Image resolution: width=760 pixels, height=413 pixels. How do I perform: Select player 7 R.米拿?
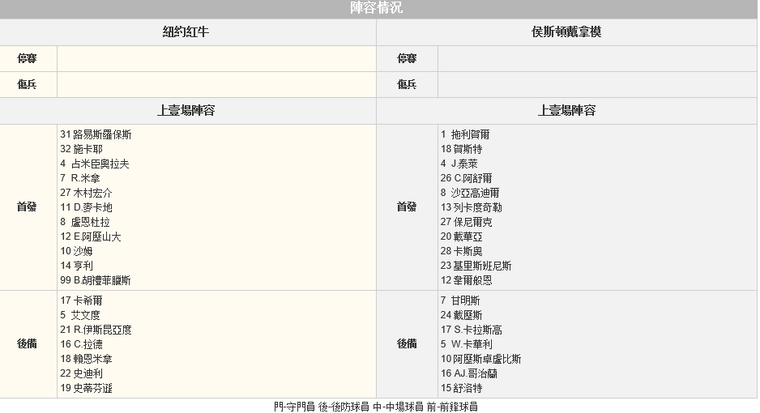pyautogui.click(x=80, y=178)
